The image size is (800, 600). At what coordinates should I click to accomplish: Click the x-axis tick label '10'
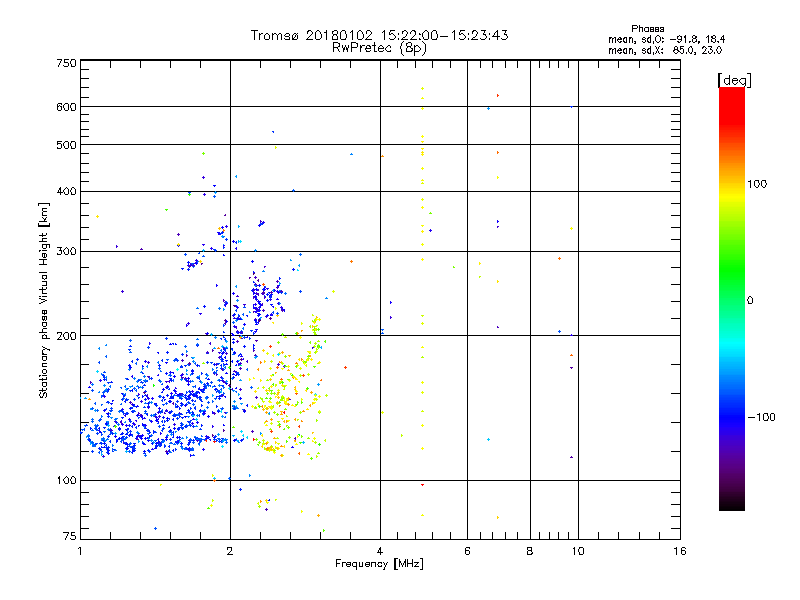(578, 551)
